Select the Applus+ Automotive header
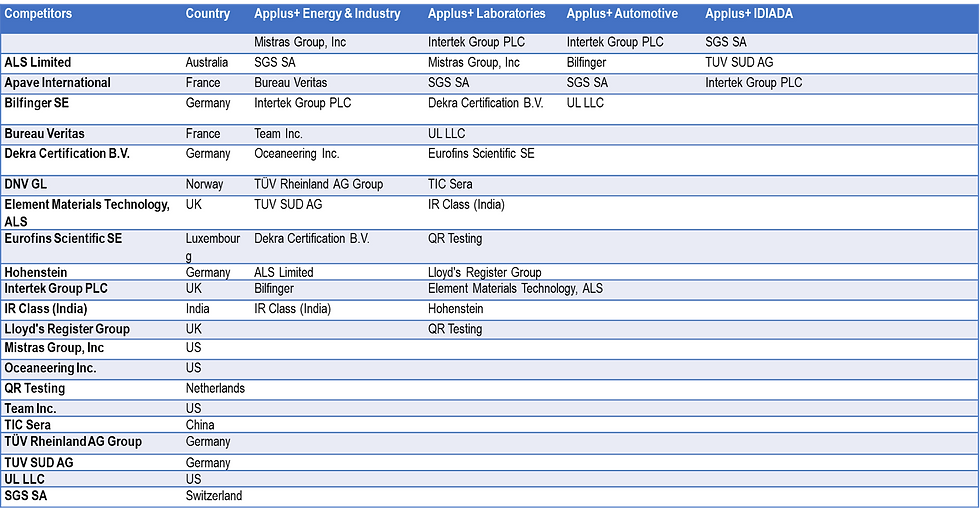This screenshot has width=980, height=511. tap(622, 14)
